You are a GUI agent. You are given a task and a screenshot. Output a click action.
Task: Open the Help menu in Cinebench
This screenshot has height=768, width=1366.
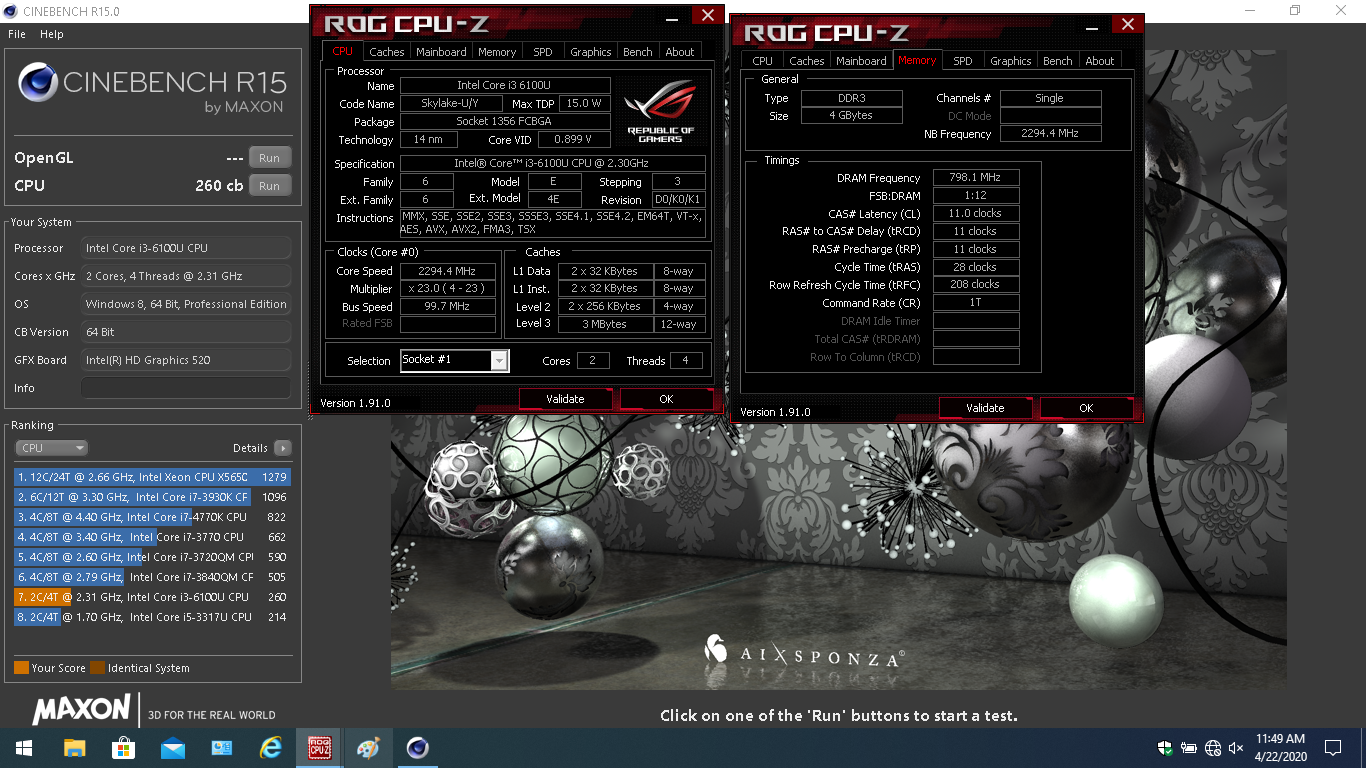tap(52, 34)
